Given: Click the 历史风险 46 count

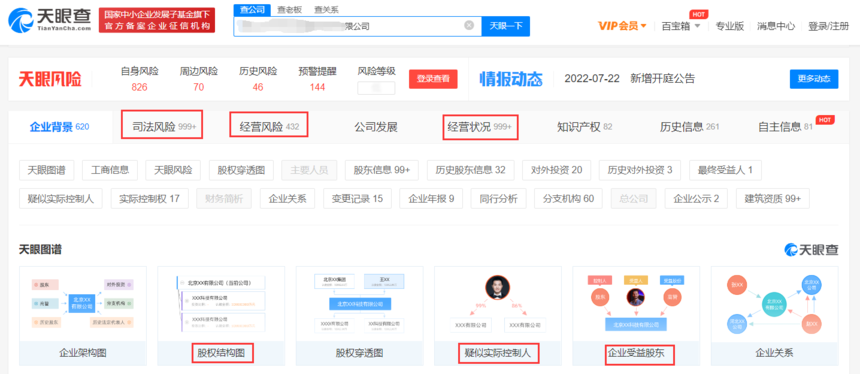Looking at the screenshot, I should tap(258, 87).
